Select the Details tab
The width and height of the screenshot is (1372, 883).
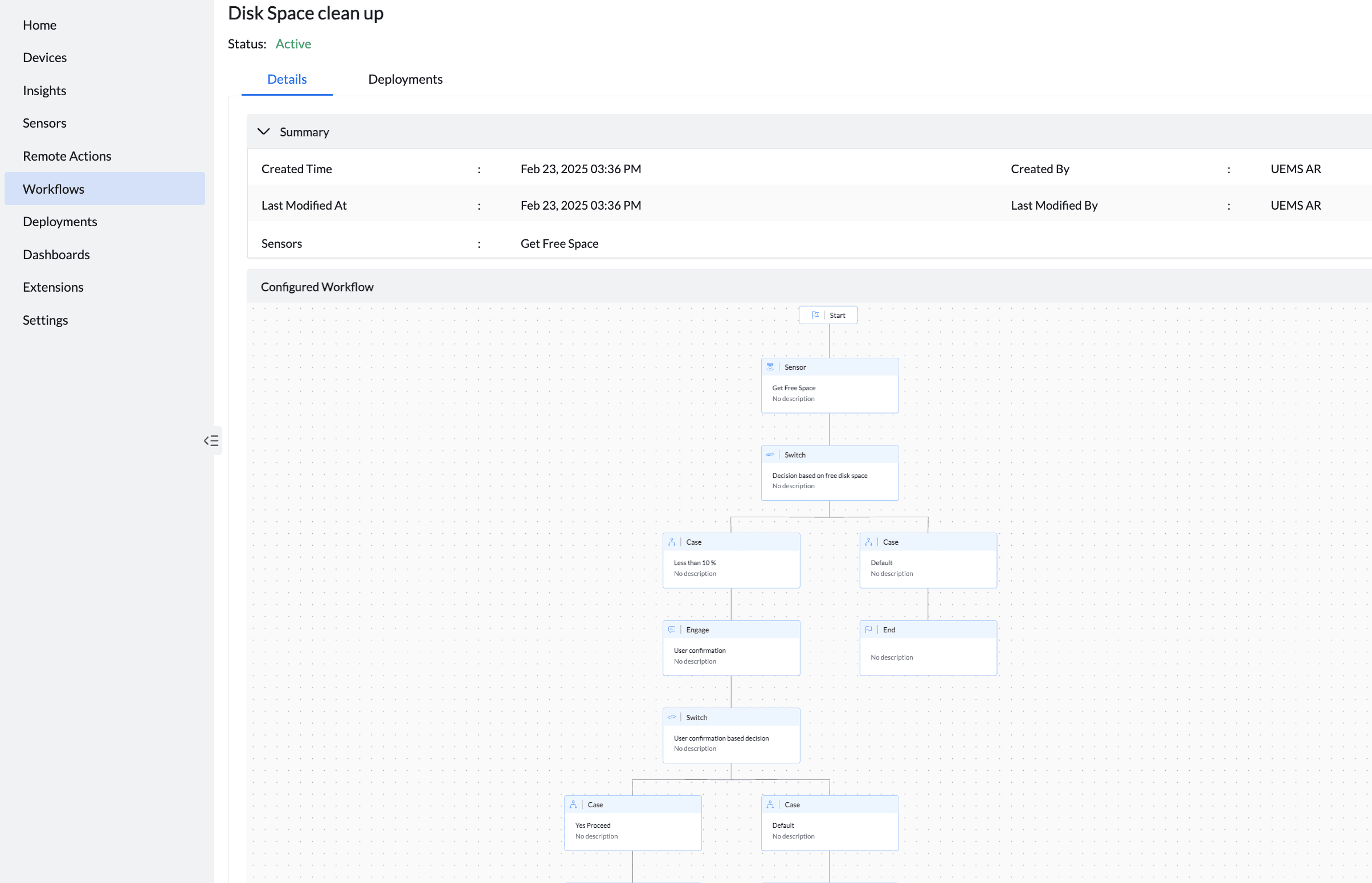click(287, 79)
